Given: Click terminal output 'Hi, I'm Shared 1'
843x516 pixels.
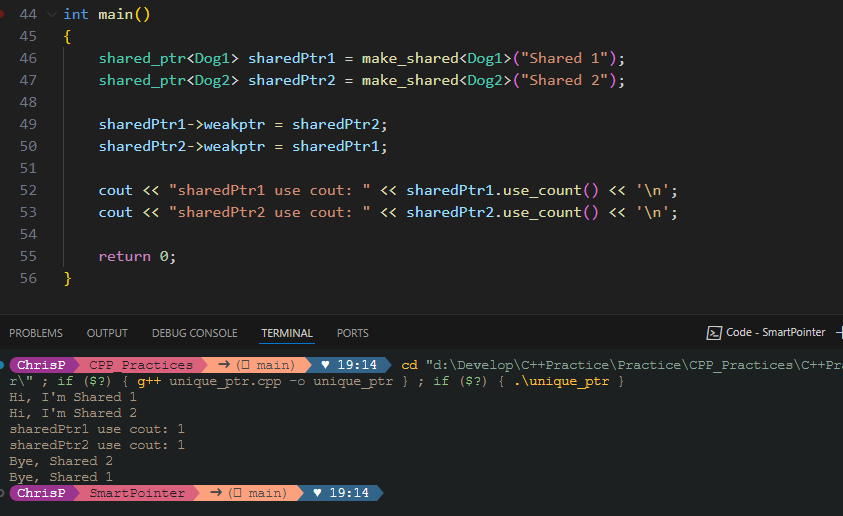Looking at the screenshot, I should [73, 397].
